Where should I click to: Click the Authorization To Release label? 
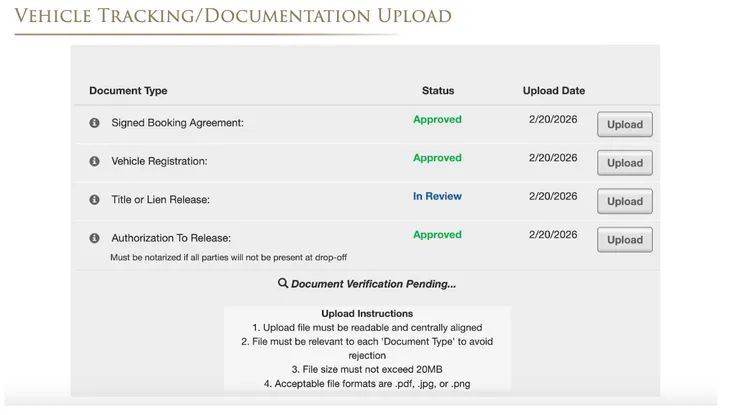click(171, 238)
